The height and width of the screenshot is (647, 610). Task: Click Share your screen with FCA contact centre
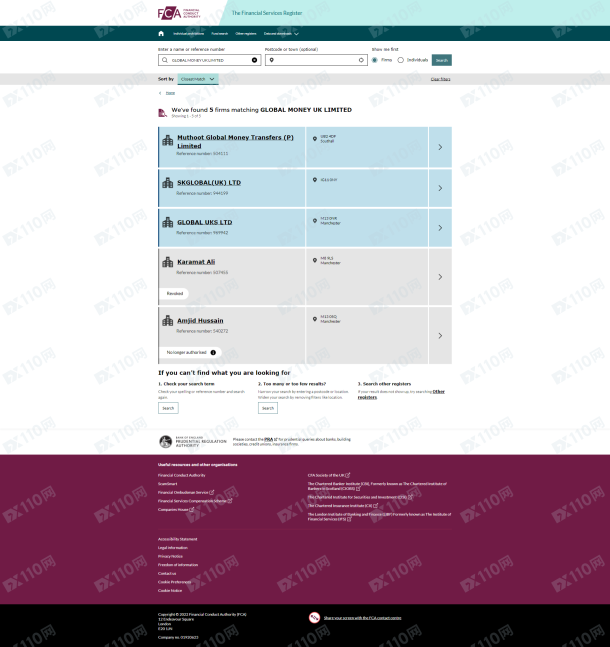pos(362,618)
